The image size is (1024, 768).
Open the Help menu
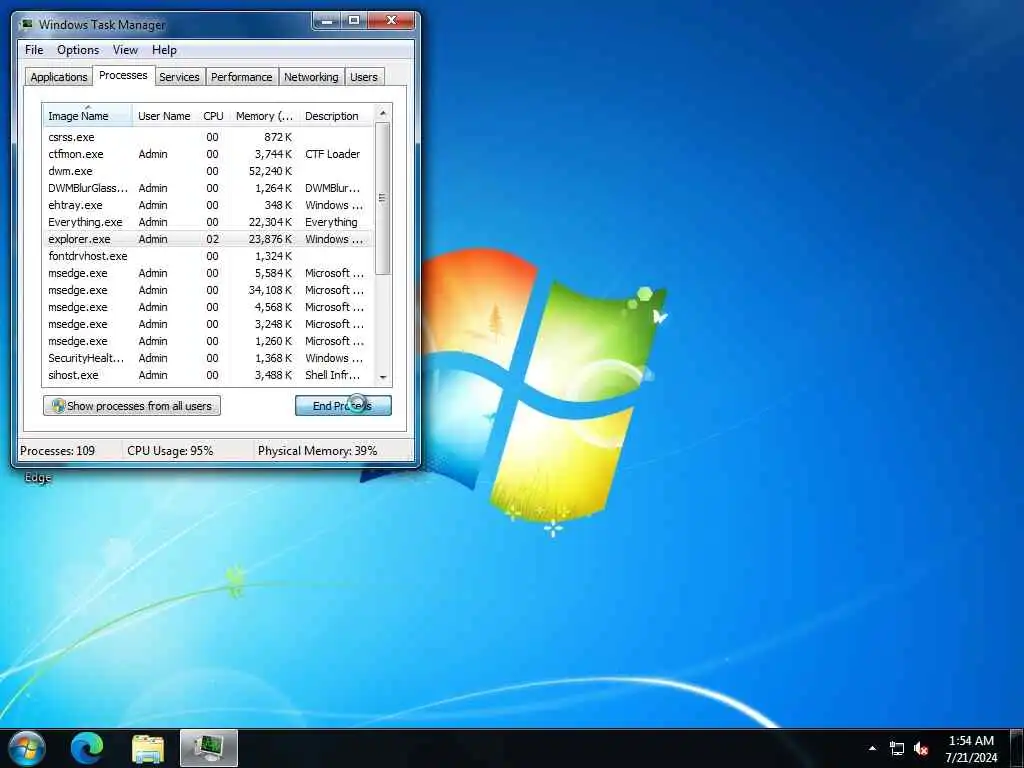point(164,50)
